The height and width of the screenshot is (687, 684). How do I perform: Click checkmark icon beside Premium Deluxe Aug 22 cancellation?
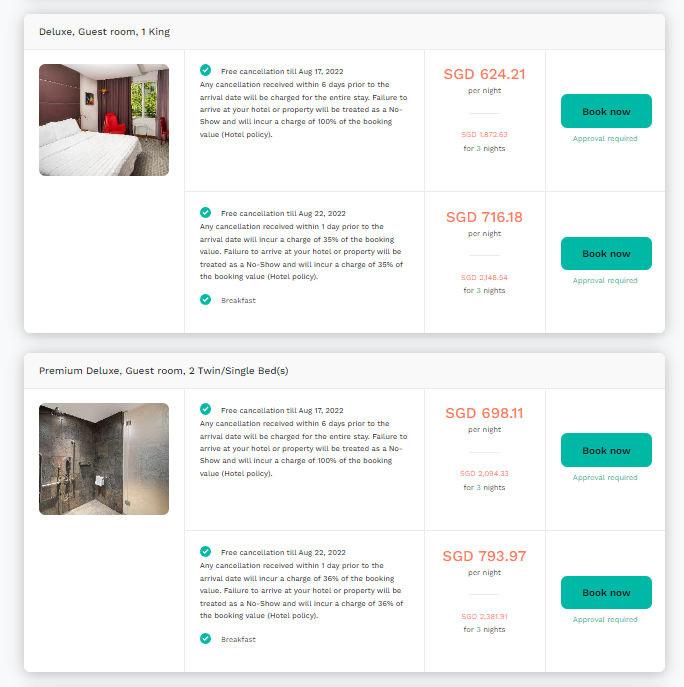(x=205, y=552)
